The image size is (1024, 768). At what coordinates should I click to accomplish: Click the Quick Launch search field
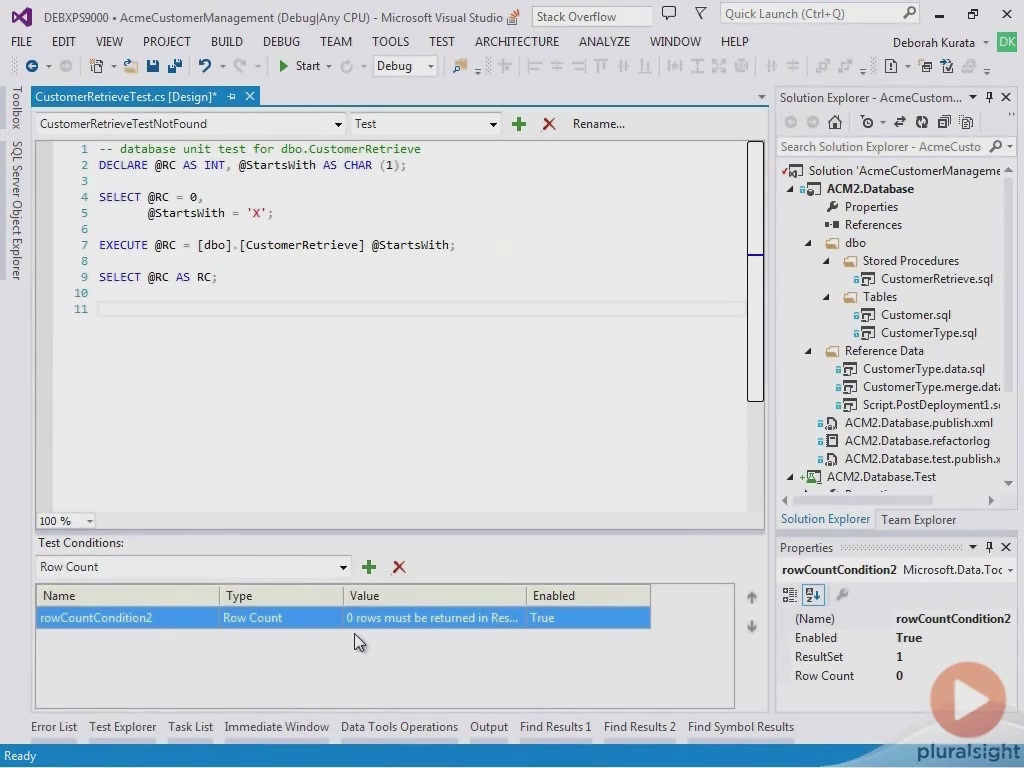pyautogui.click(x=820, y=14)
